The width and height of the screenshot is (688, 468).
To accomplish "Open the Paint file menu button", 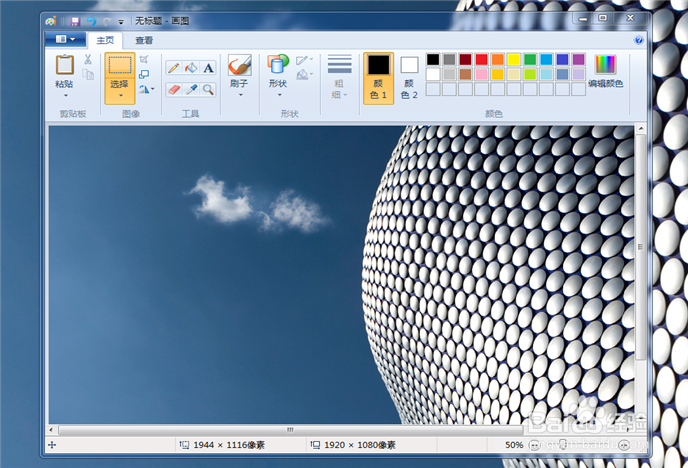I will pos(65,39).
